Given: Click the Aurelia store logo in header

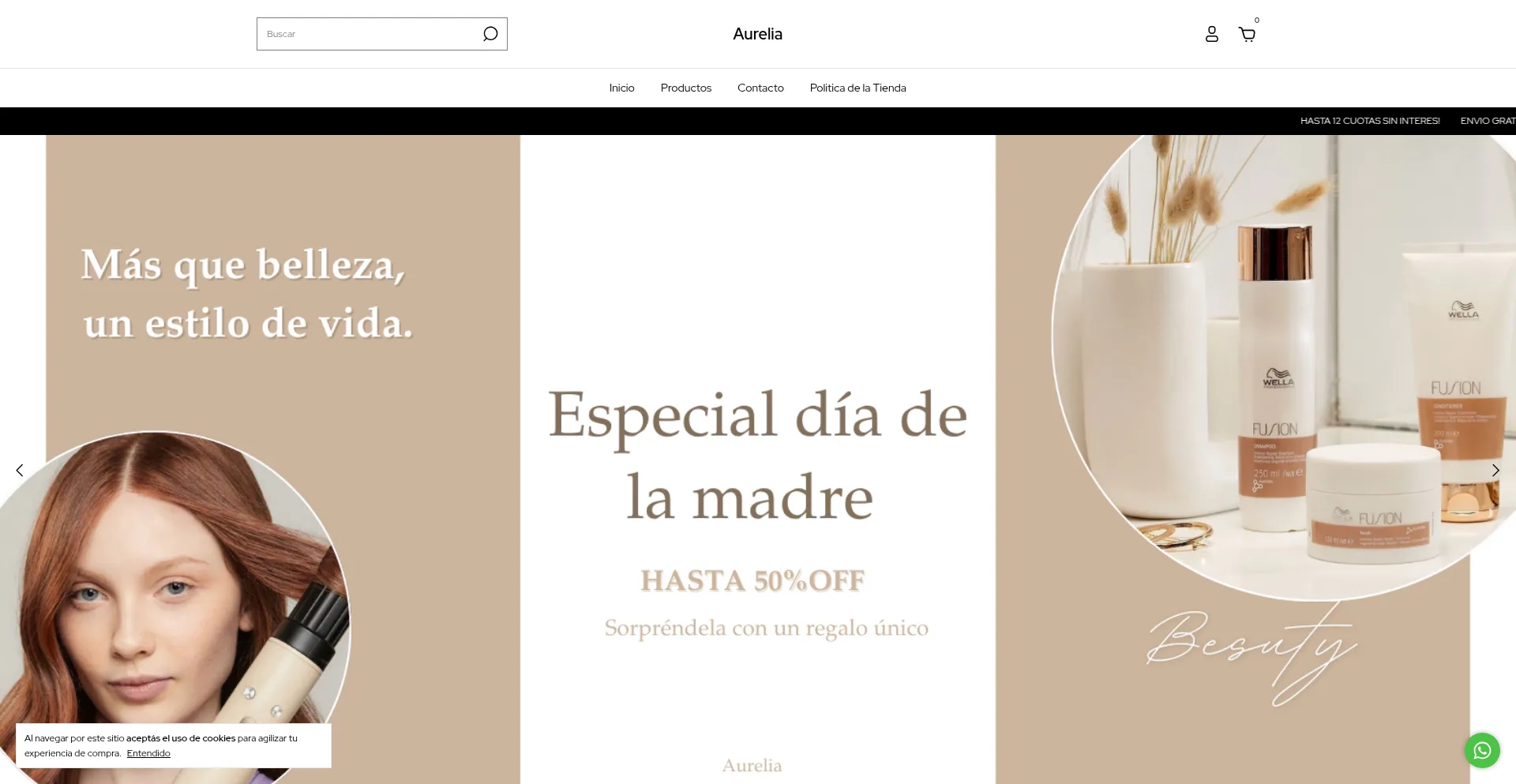Looking at the screenshot, I should (757, 34).
